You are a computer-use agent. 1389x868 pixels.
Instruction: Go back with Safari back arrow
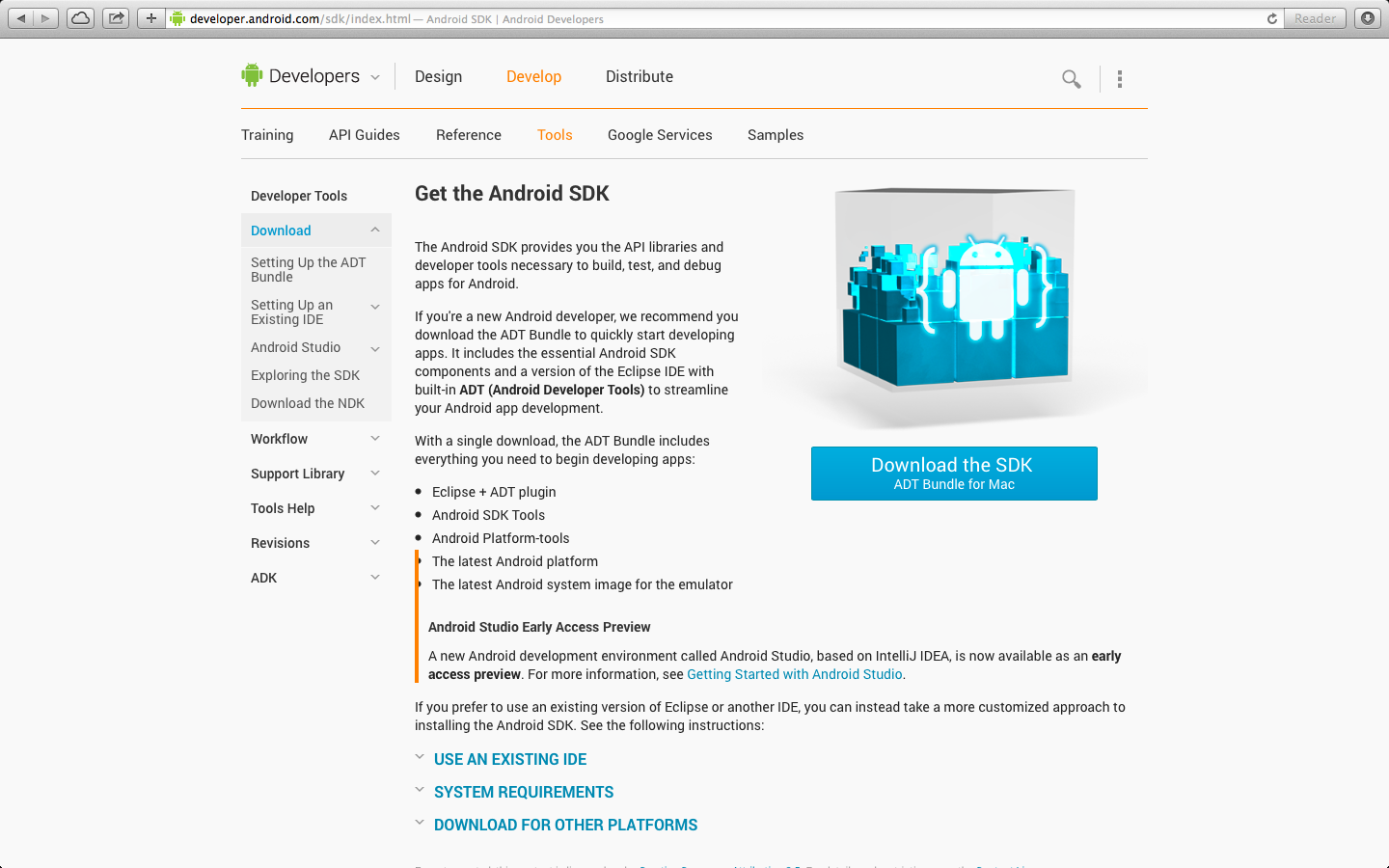pyautogui.click(x=21, y=18)
